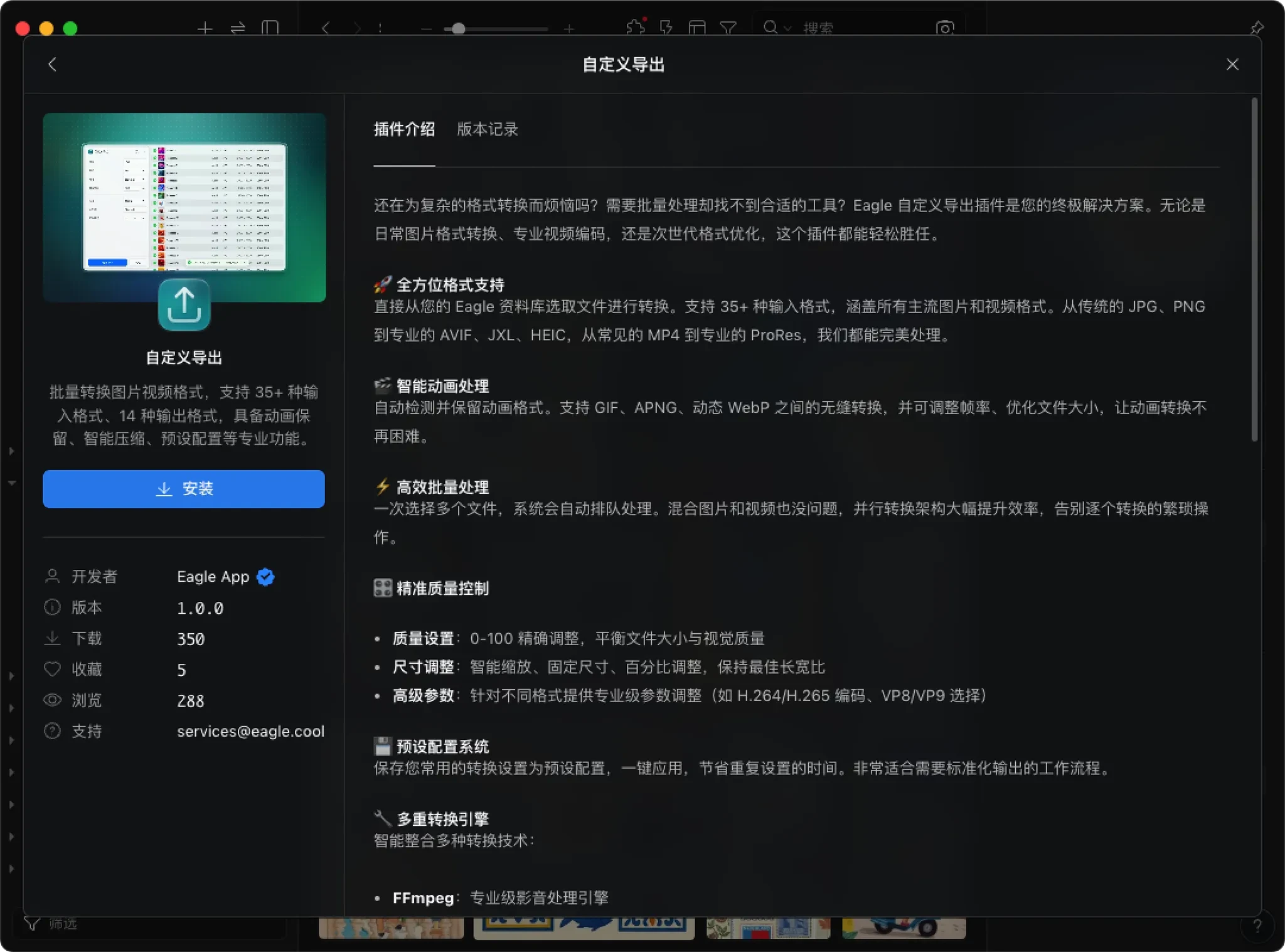Click the 高效批量处理 heading
Viewport: 1285px width, 952px height.
pyautogui.click(x=442, y=487)
